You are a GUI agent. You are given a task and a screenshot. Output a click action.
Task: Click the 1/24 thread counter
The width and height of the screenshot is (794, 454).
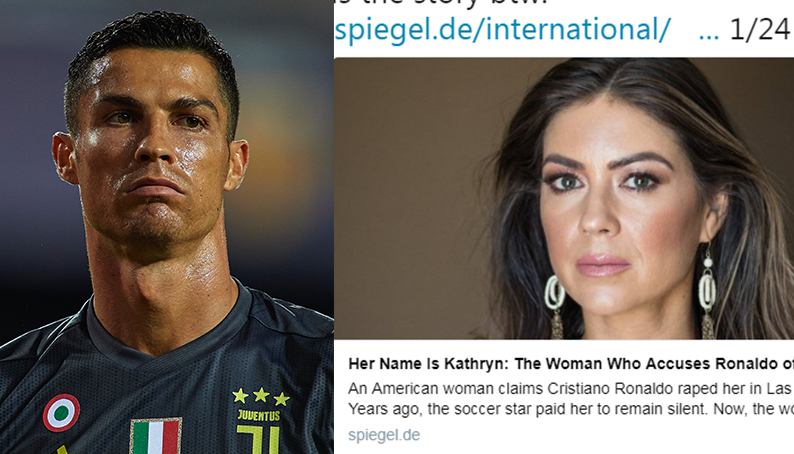click(760, 29)
